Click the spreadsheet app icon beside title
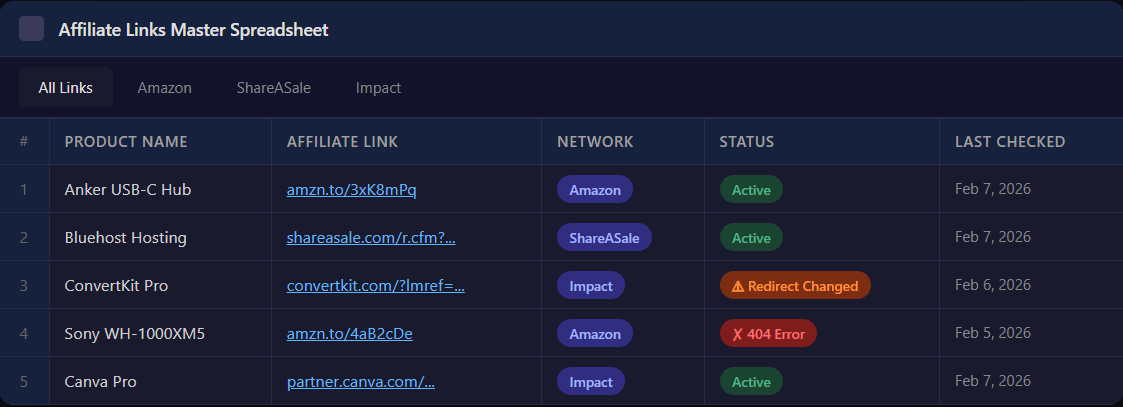This screenshot has height=407, width=1123. click(32, 29)
